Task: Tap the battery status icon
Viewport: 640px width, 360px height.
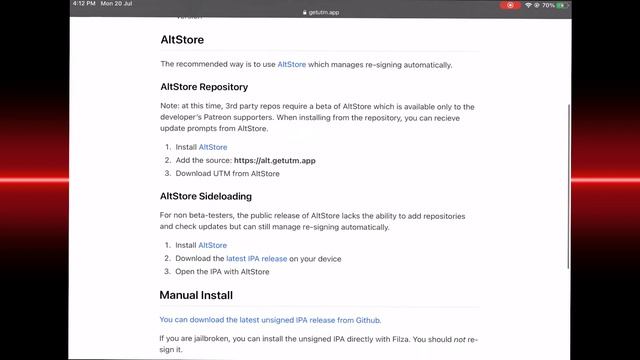Action: click(563, 5)
